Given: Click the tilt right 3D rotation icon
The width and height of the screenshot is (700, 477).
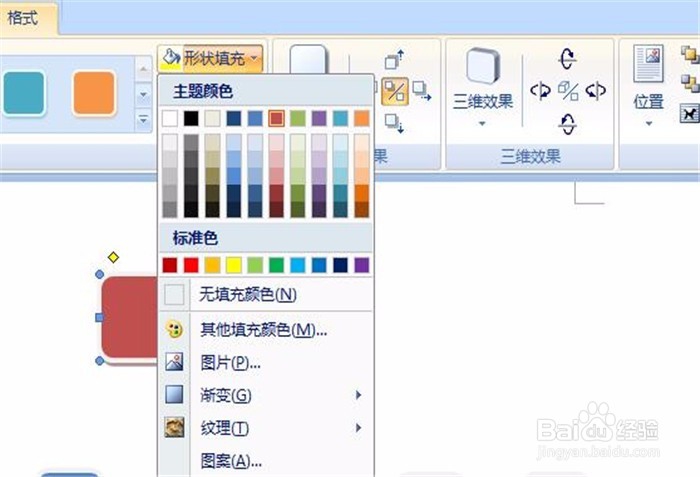Looking at the screenshot, I should [x=596, y=91].
